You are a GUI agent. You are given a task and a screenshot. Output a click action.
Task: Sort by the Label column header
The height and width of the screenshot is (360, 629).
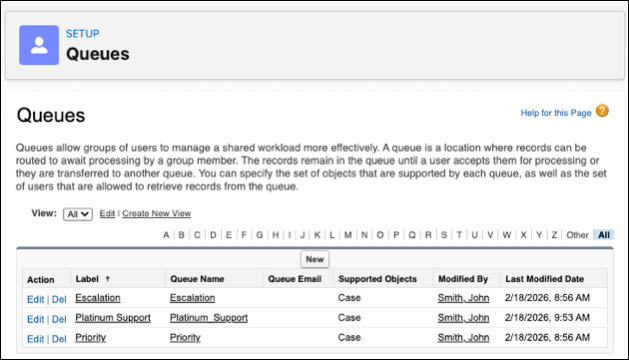coord(87,279)
